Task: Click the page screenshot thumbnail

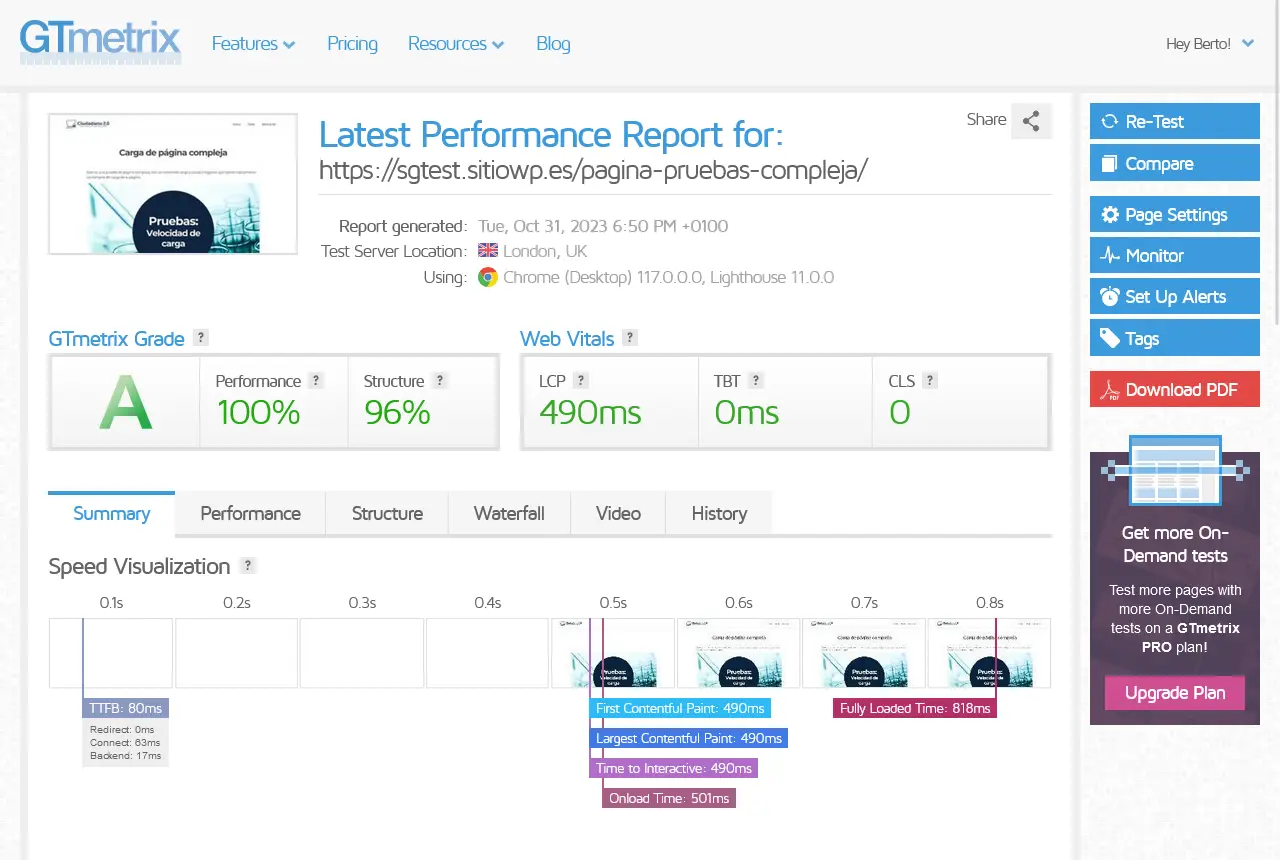Action: [x=173, y=184]
